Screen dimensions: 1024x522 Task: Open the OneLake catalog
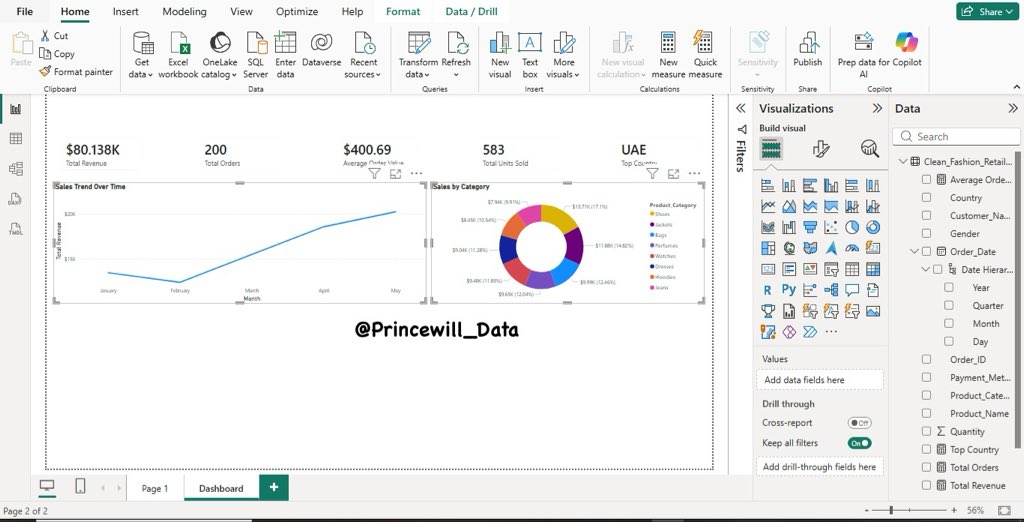(x=219, y=55)
